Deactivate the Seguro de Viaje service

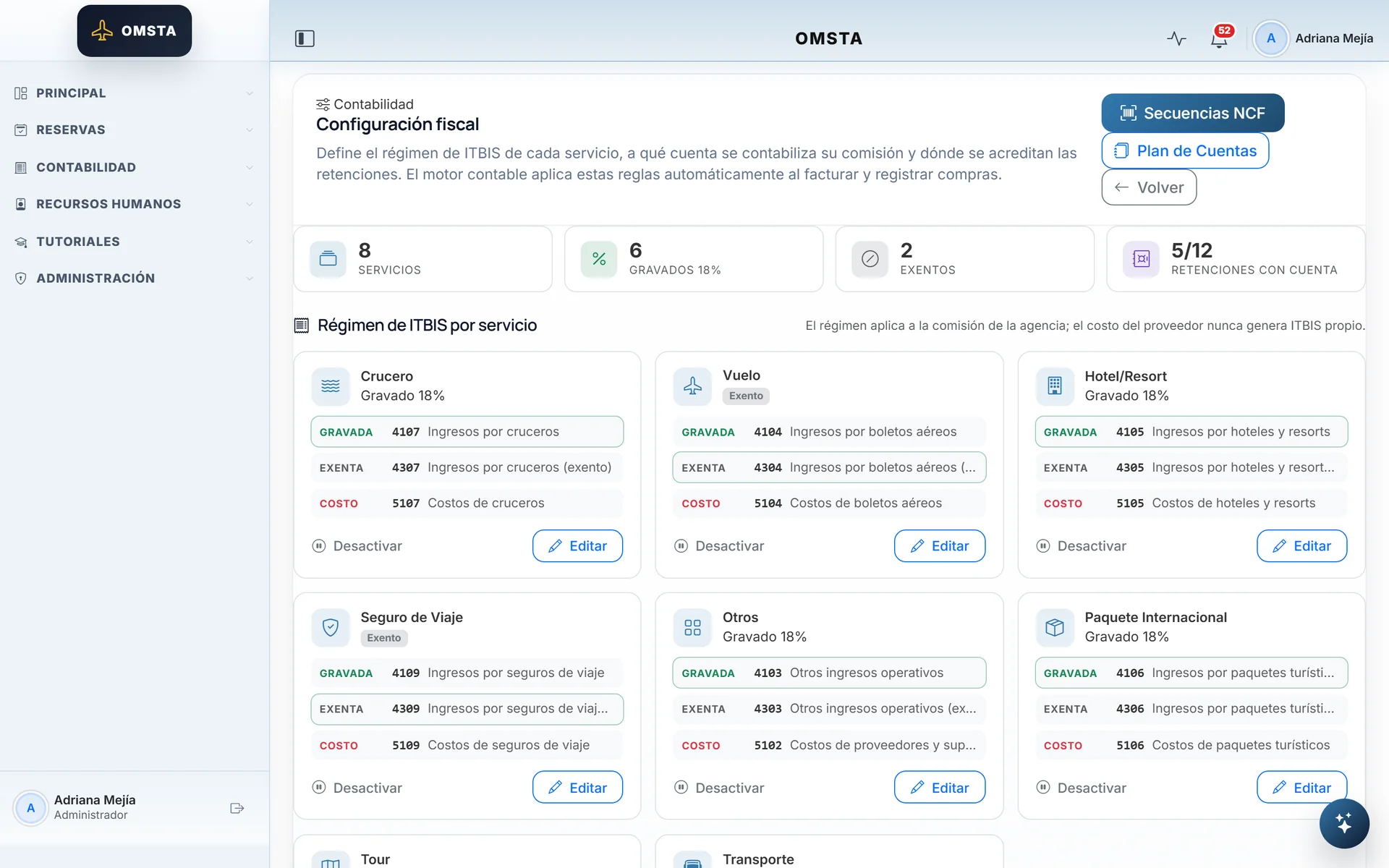tap(357, 788)
